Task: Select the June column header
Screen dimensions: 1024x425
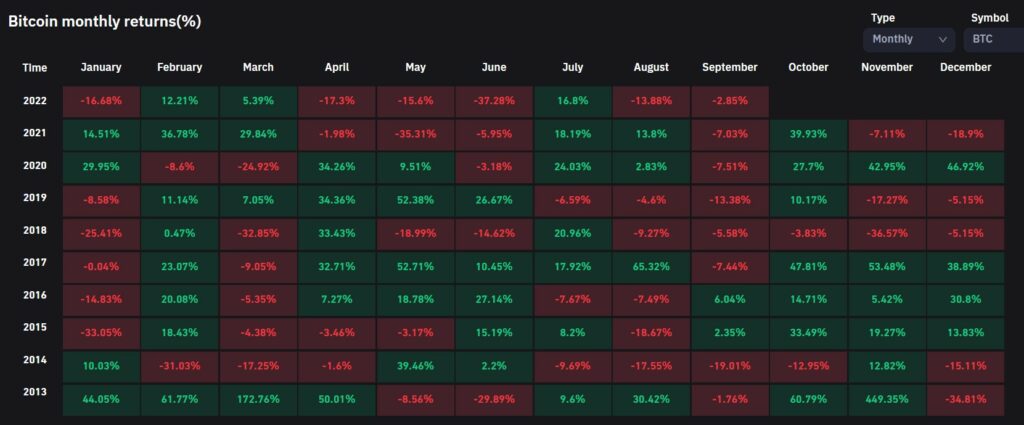Action: pyautogui.click(x=494, y=68)
